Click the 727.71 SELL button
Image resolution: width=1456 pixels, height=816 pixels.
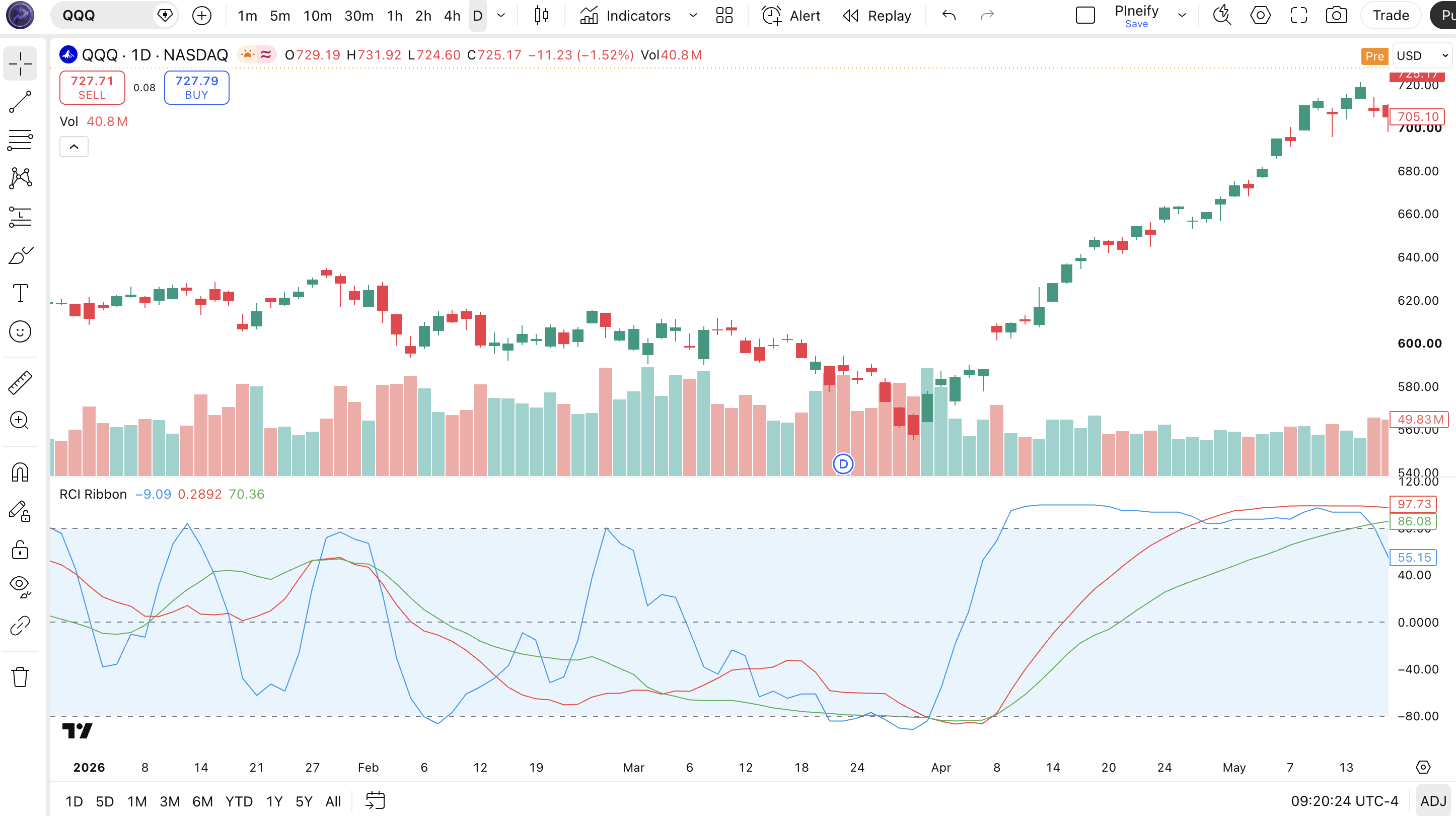click(92, 88)
